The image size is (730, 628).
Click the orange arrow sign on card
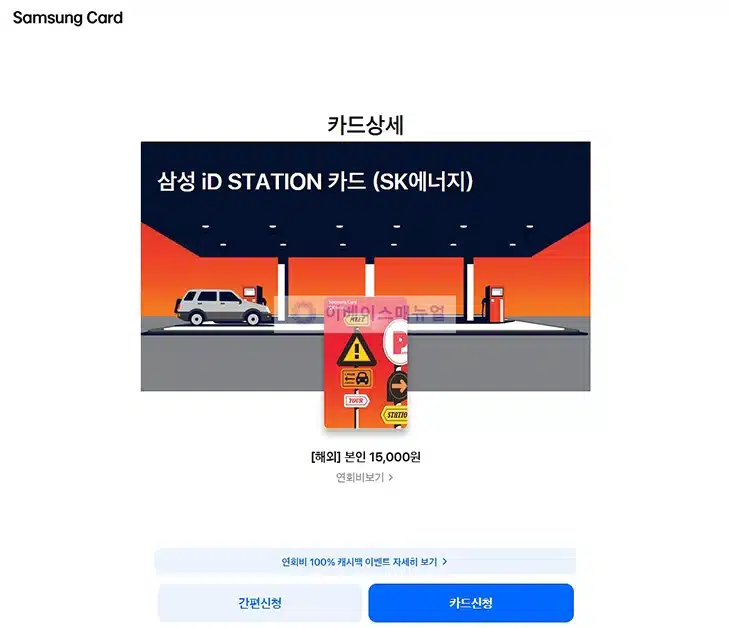point(398,386)
